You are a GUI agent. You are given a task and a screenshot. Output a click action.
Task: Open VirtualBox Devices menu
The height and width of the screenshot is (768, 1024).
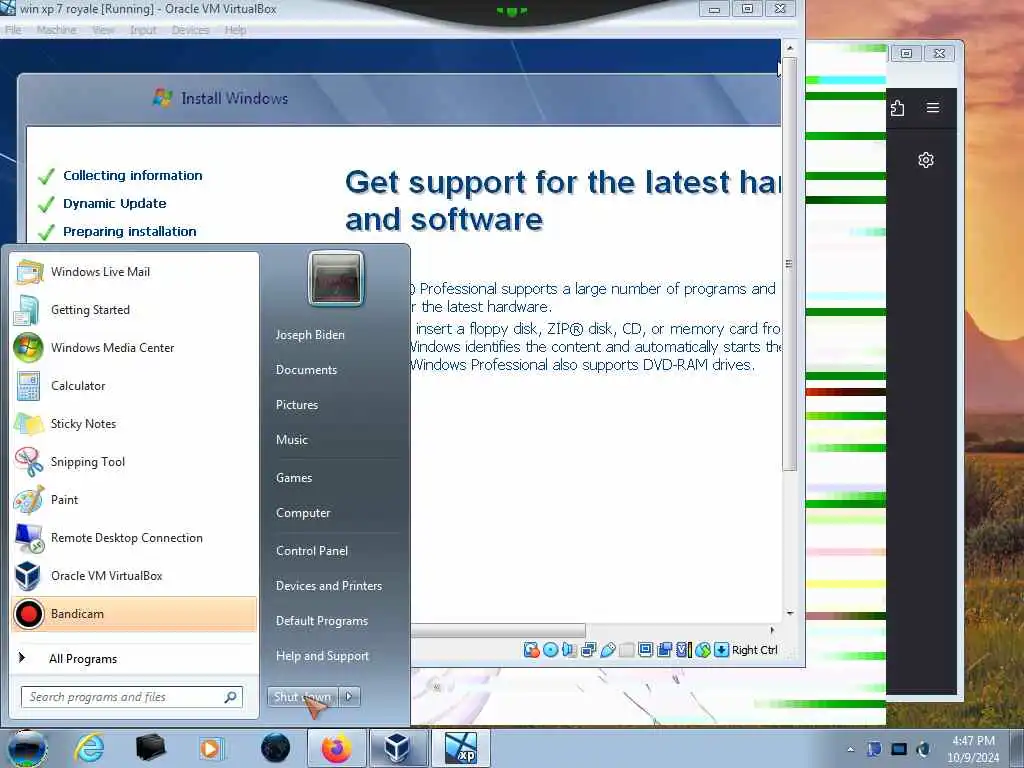191,30
